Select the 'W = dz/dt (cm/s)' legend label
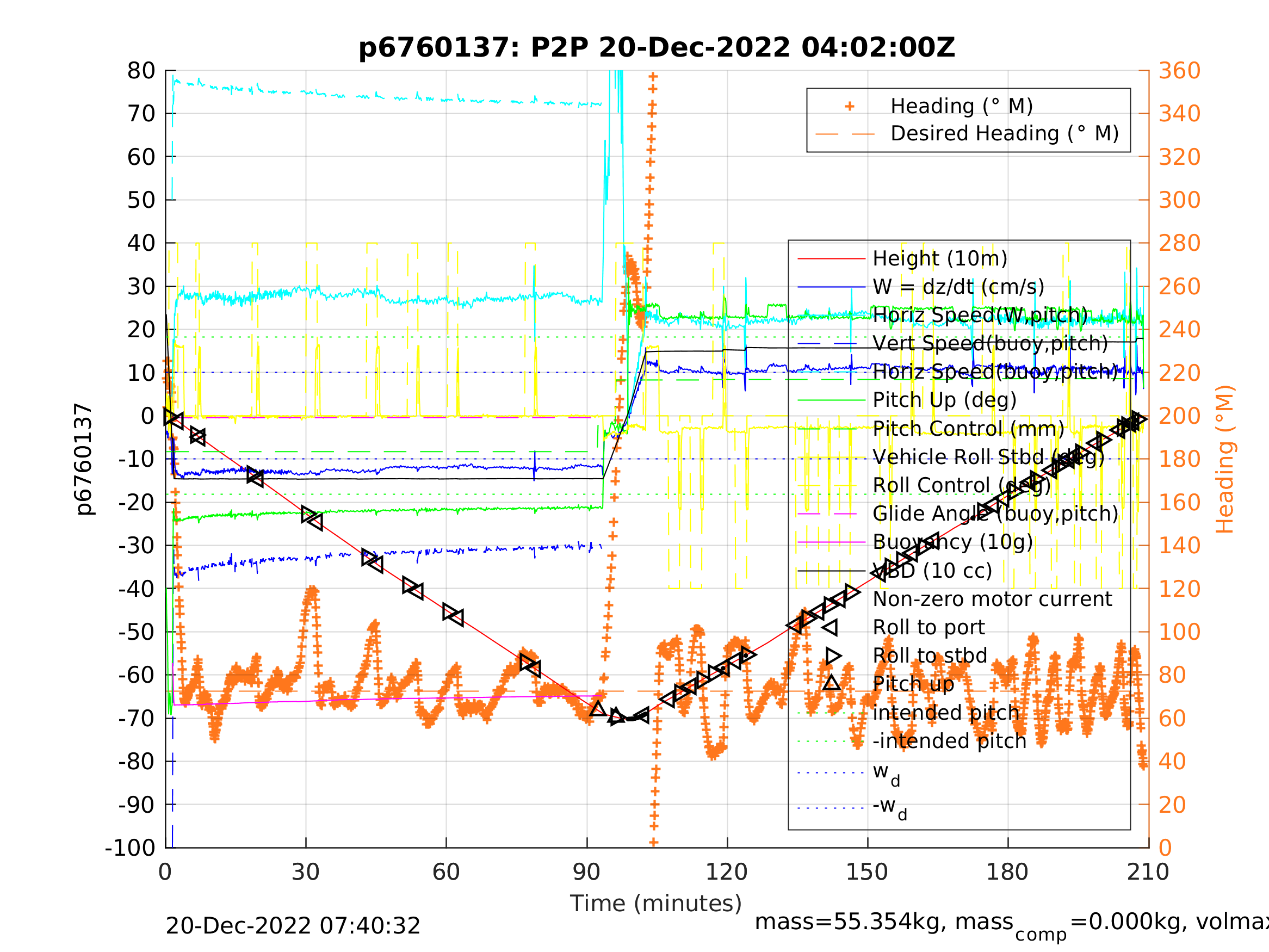The width and height of the screenshot is (1269, 952). click(x=958, y=287)
